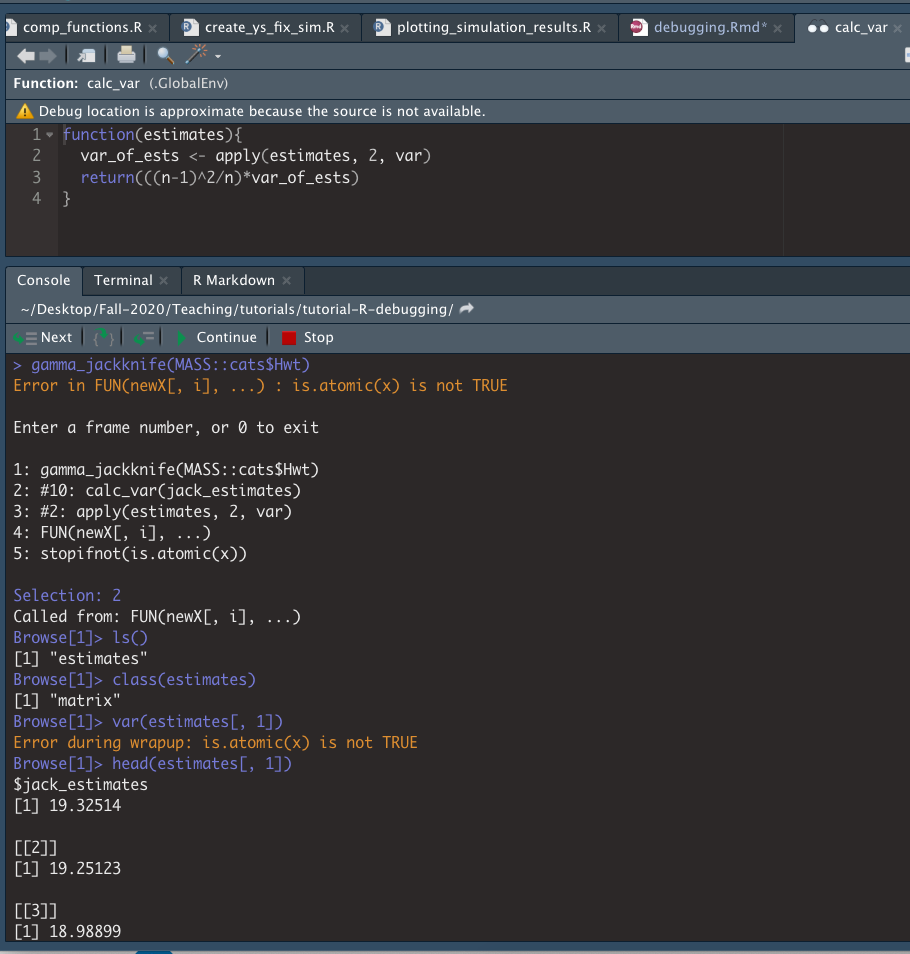Click '$jack_estimates' output line
This screenshot has width=910, height=954.
80,784
